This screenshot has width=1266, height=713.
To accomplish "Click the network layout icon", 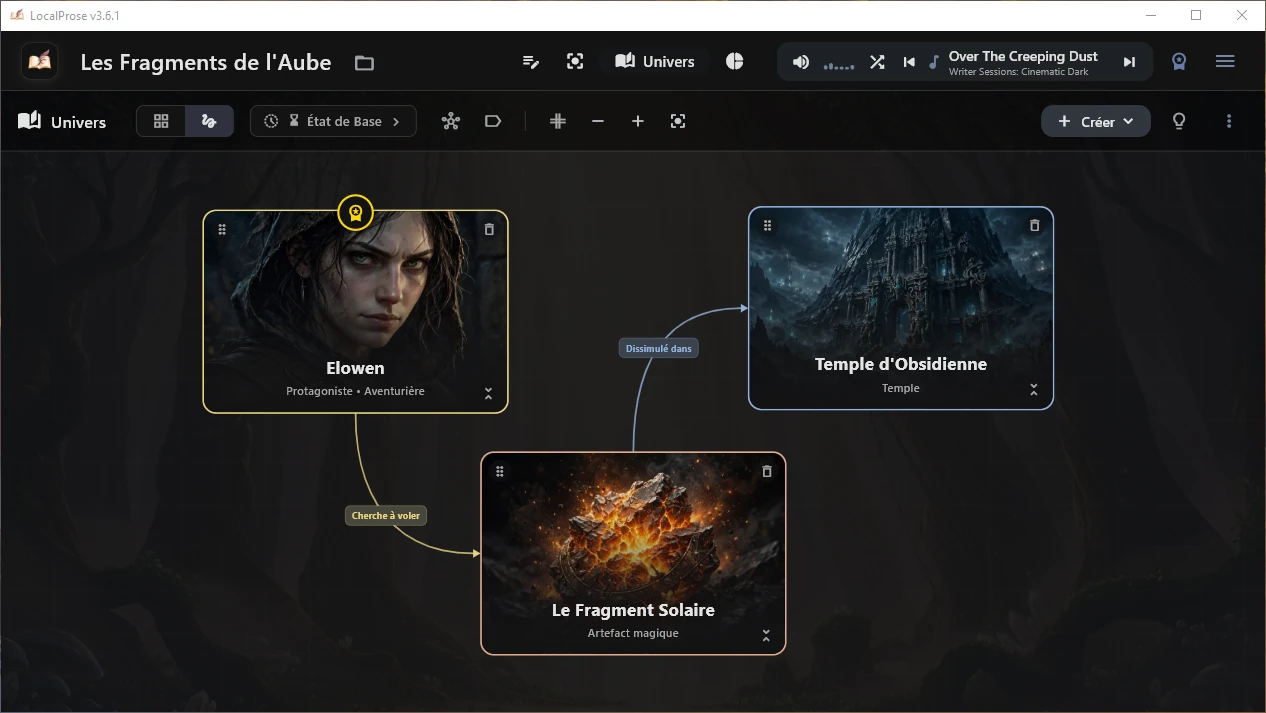I will pos(451,121).
